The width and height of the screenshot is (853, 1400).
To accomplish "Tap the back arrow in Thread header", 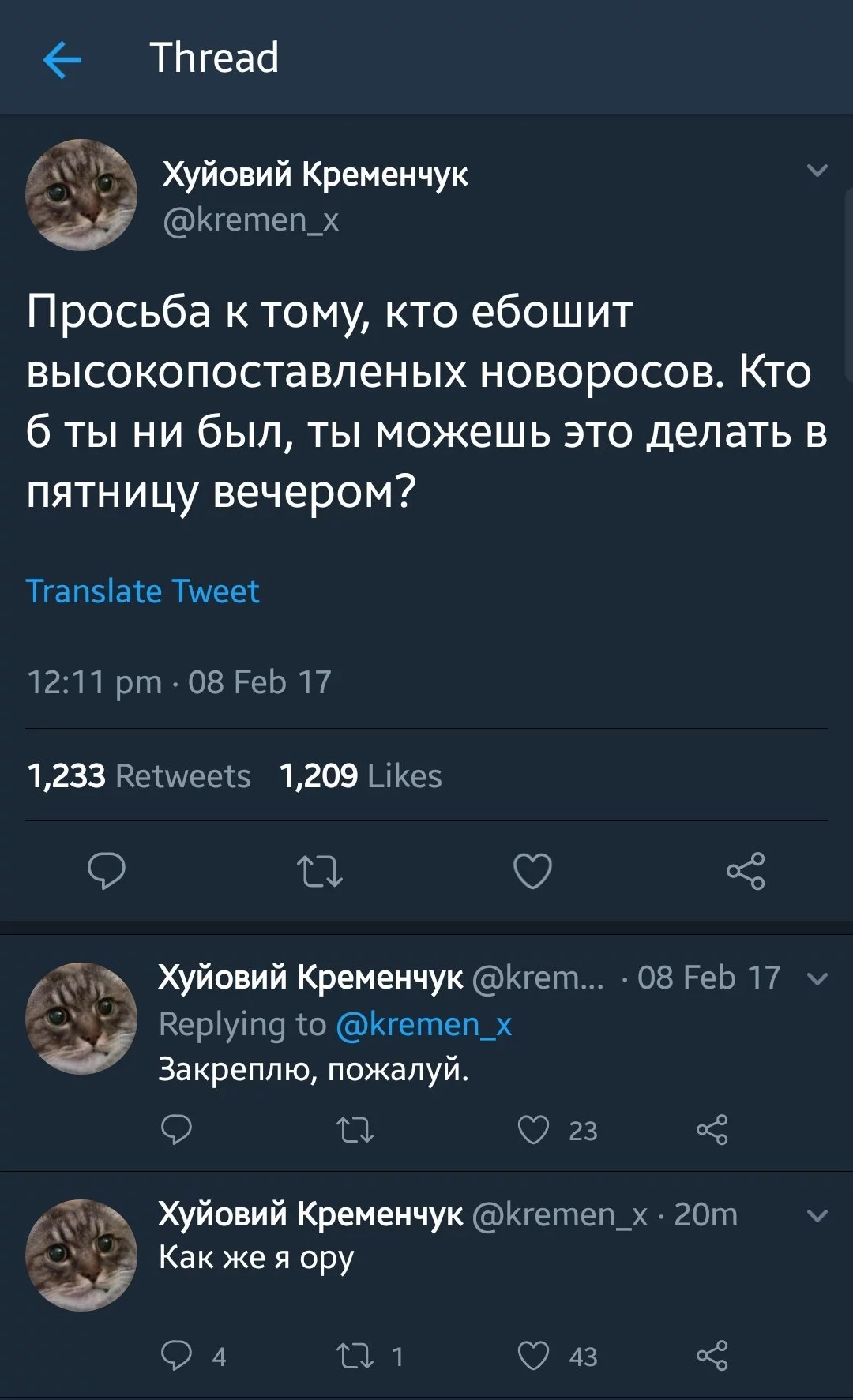I will coord(62,60).
